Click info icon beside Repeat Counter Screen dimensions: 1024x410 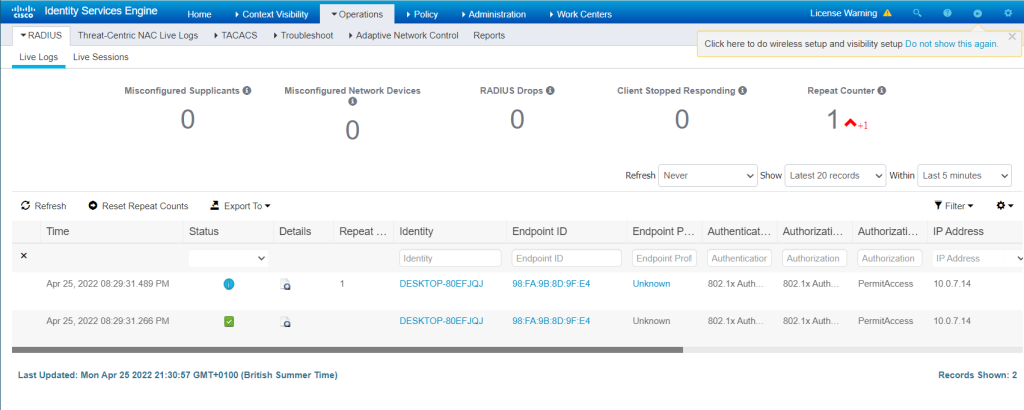click(882, 91)
